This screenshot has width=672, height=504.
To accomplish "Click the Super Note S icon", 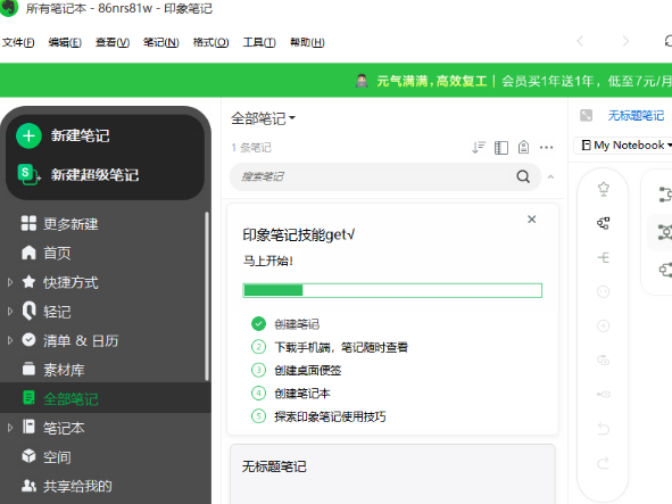I will point(29,174).
